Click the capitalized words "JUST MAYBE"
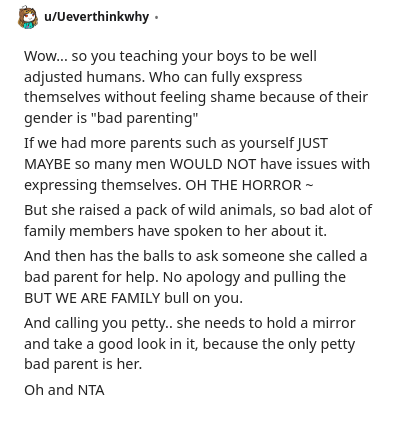This screenshot has width=400, height=426. tap(176, 153)
